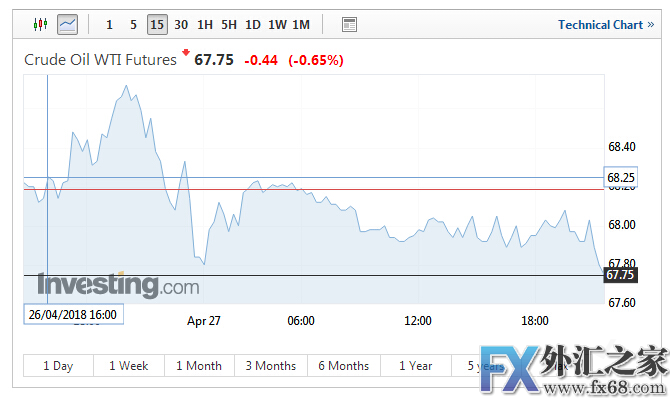Switch to candlestick chart icon
The image size is (670, 399).
[x=40, y=24]
